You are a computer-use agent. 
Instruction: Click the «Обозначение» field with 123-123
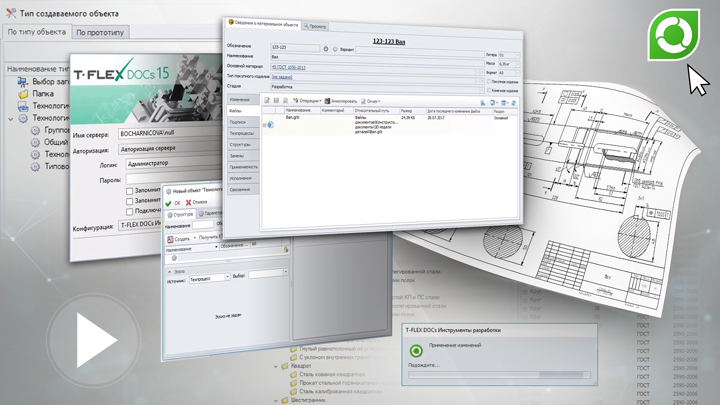(295, 47)
